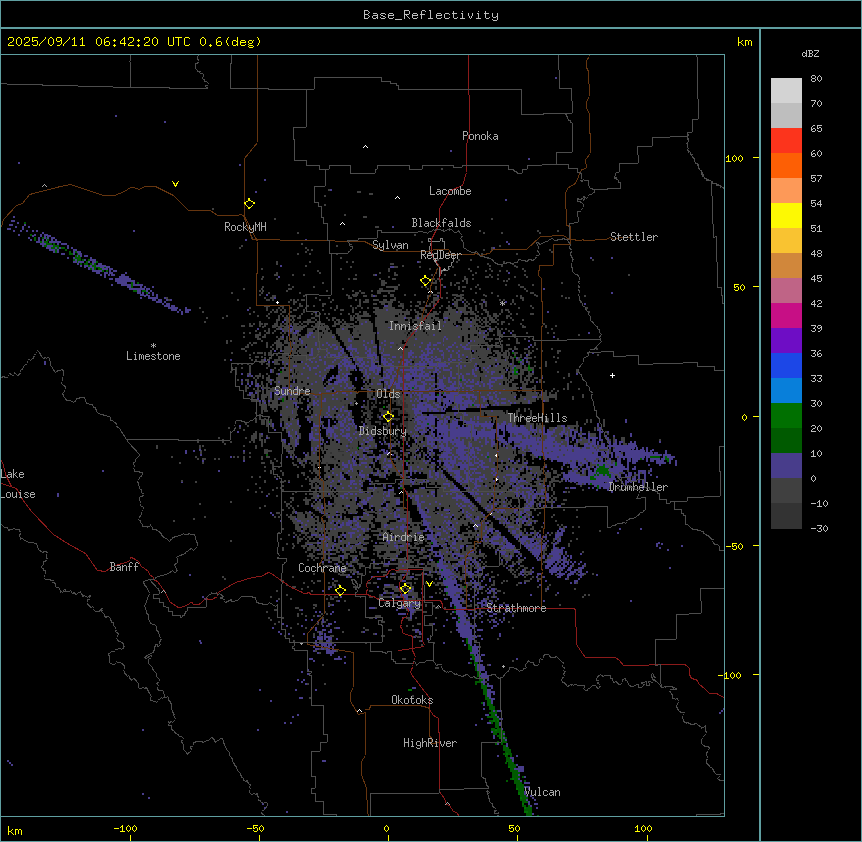This screenshot has width=862, height=842.
Task: Click the Innisfail city label
Action: click(415, 326)
